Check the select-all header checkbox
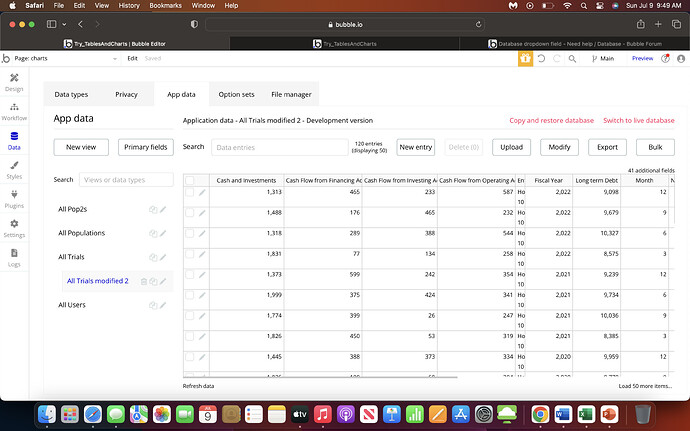This screenshot has height=431, width=690. [190, 180]
